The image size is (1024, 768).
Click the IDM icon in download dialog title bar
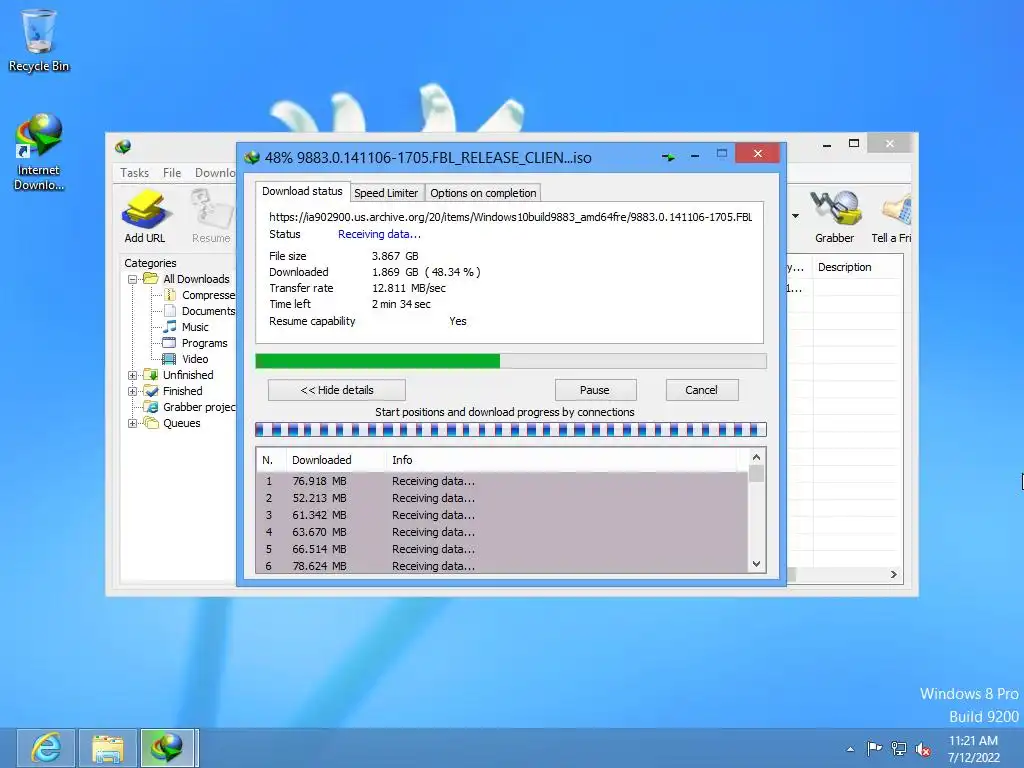coord(252,157)
